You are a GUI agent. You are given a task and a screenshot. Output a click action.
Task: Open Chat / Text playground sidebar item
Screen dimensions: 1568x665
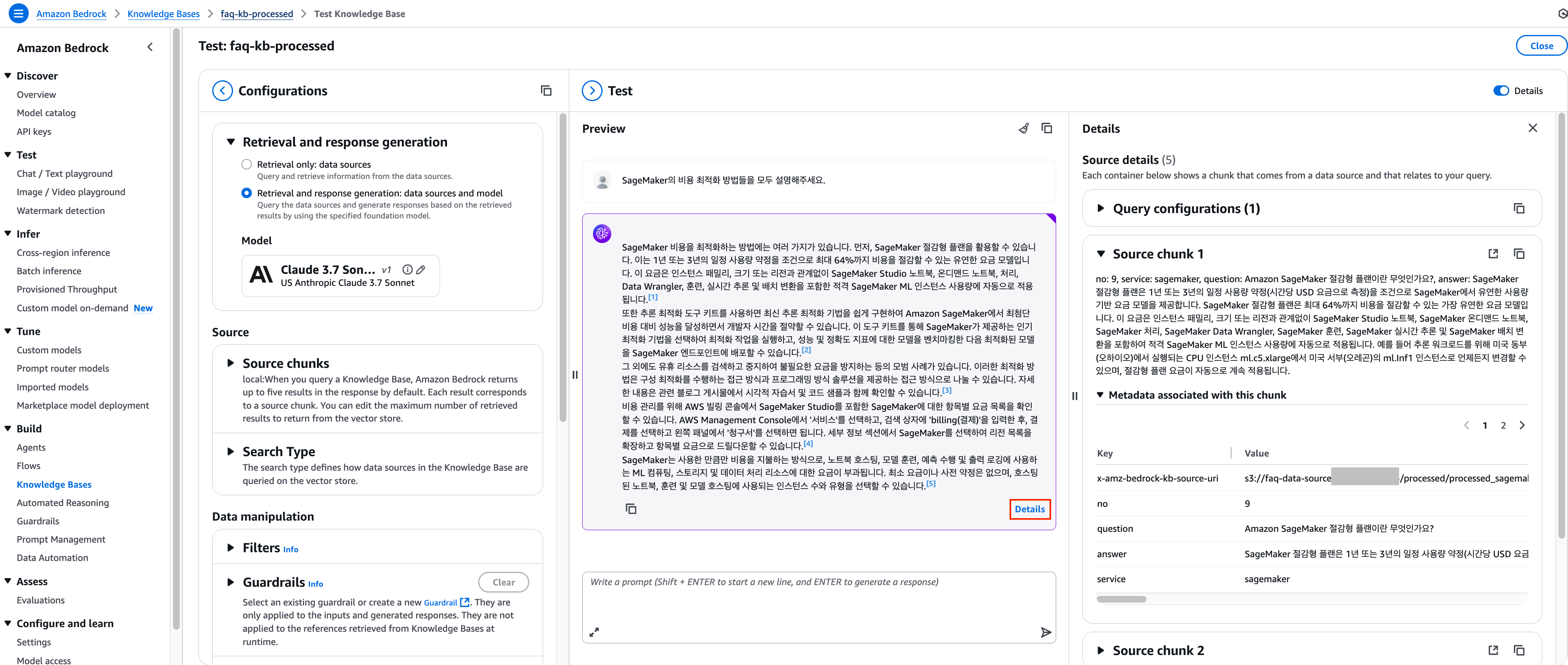point(65,174)
